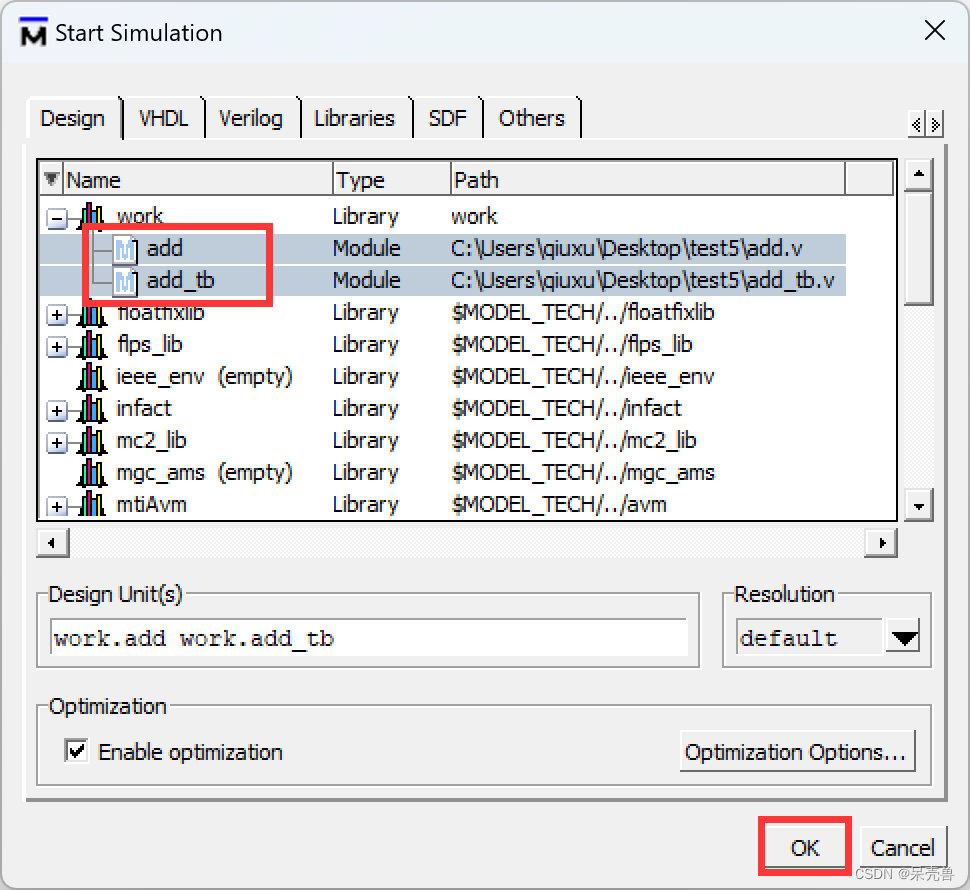Switch to the Libraries tab

tap(355, 117)
